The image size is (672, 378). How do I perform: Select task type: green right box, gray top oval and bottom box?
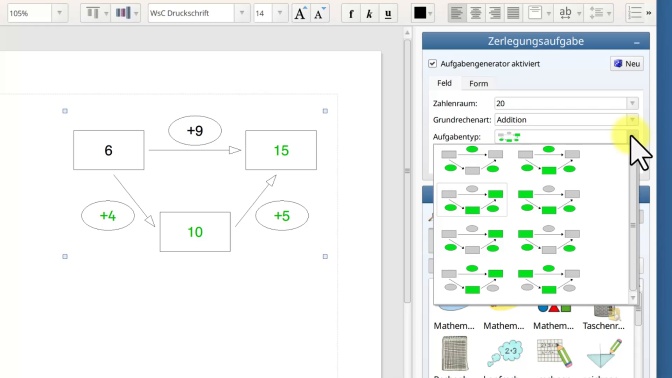[471, 240]
